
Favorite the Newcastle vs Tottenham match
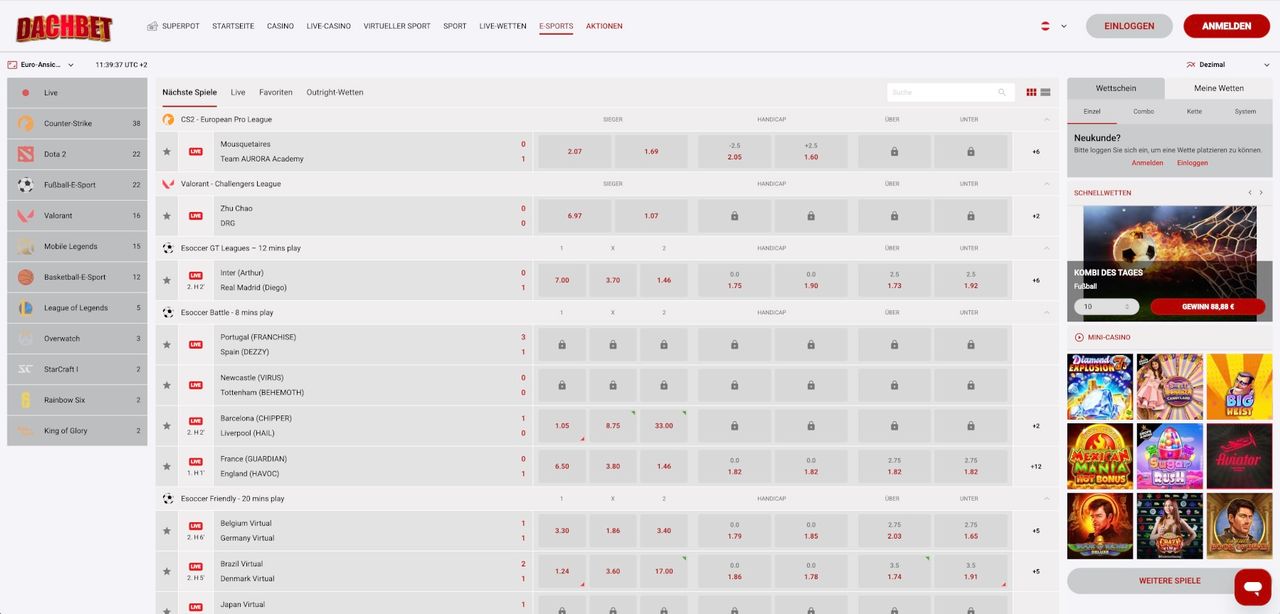click(x=167, y=385)
